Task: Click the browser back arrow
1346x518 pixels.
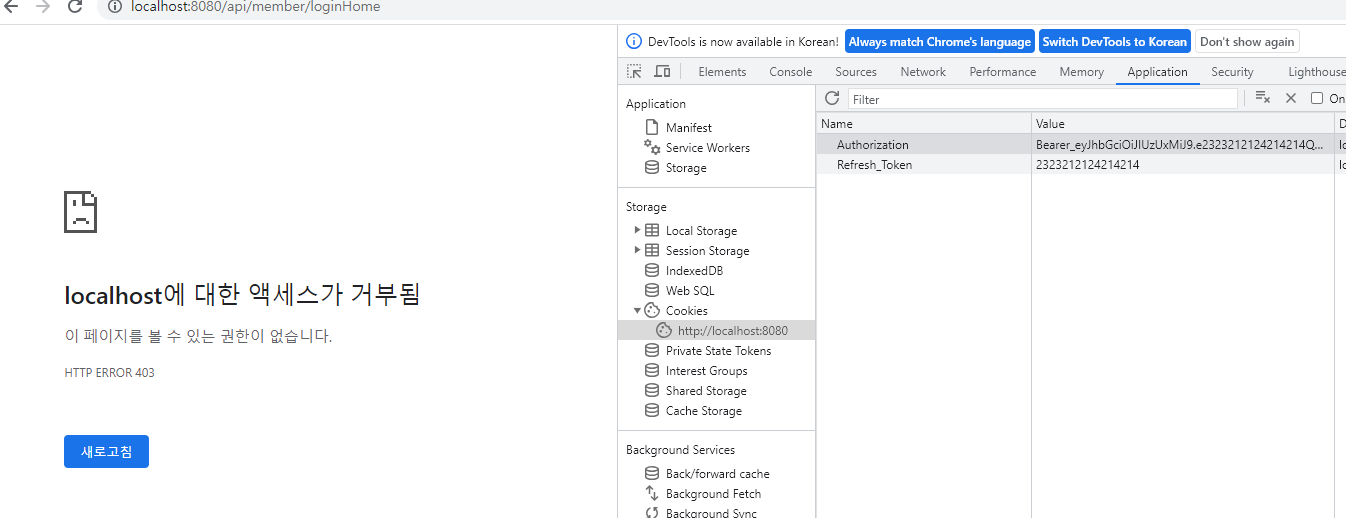Action: [x=12, y=7]
